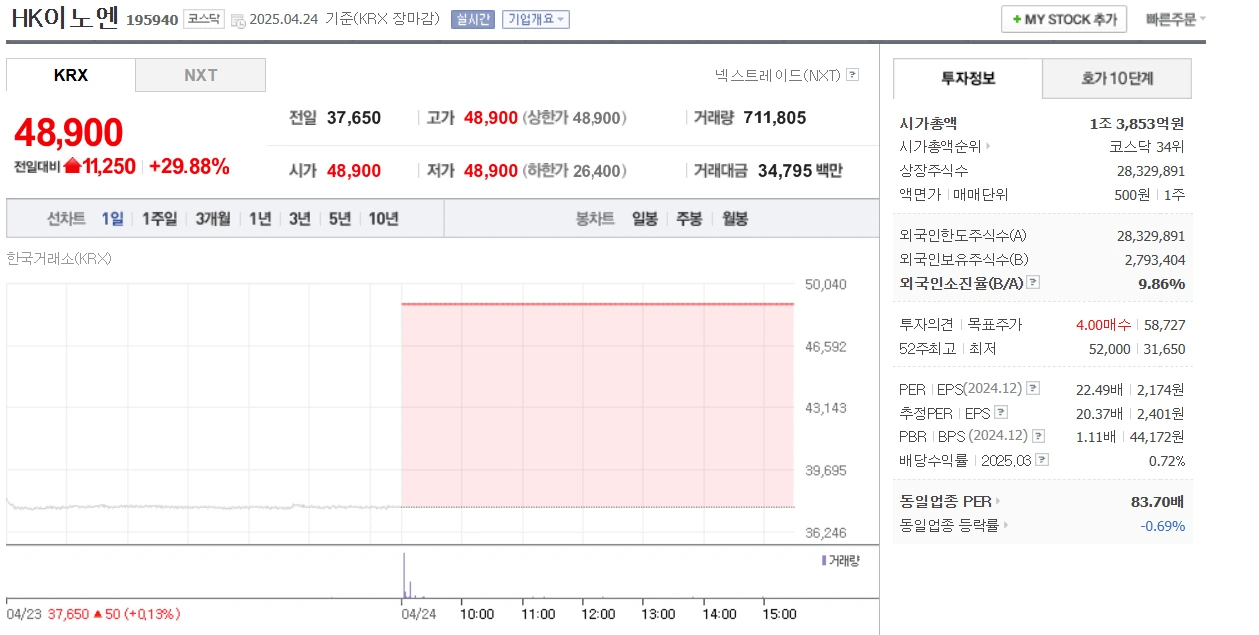Image resolution: width=1259 pixels, height=635 pixels.
Task: Open the 투자정보 tab
Action: click(x=968, y=78)
